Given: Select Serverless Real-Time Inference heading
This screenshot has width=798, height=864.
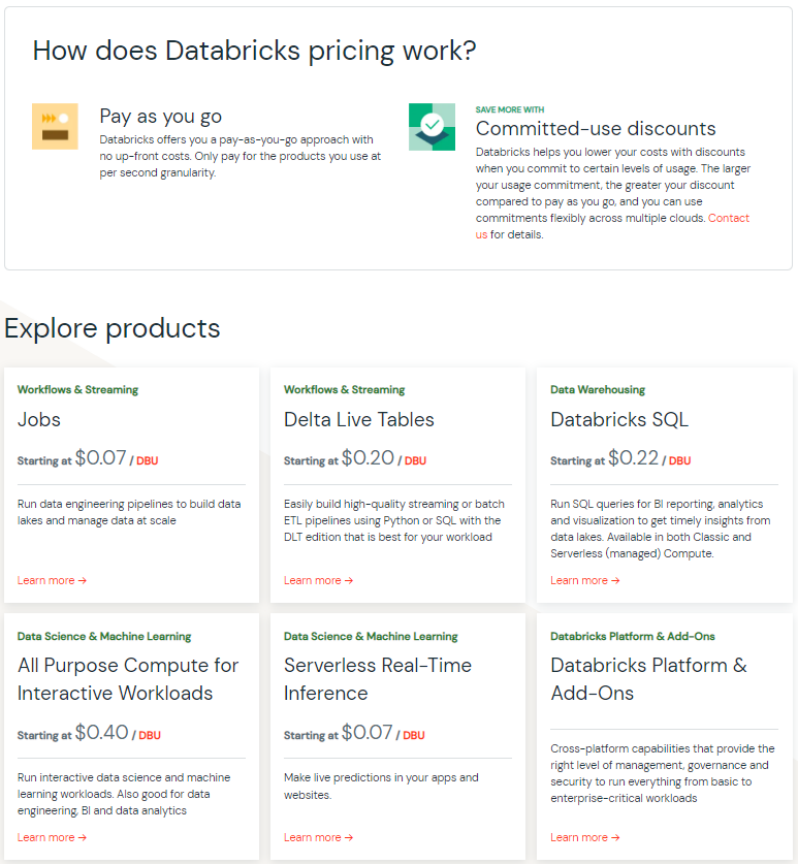Looking at the screenshot, I should point(378,679).
